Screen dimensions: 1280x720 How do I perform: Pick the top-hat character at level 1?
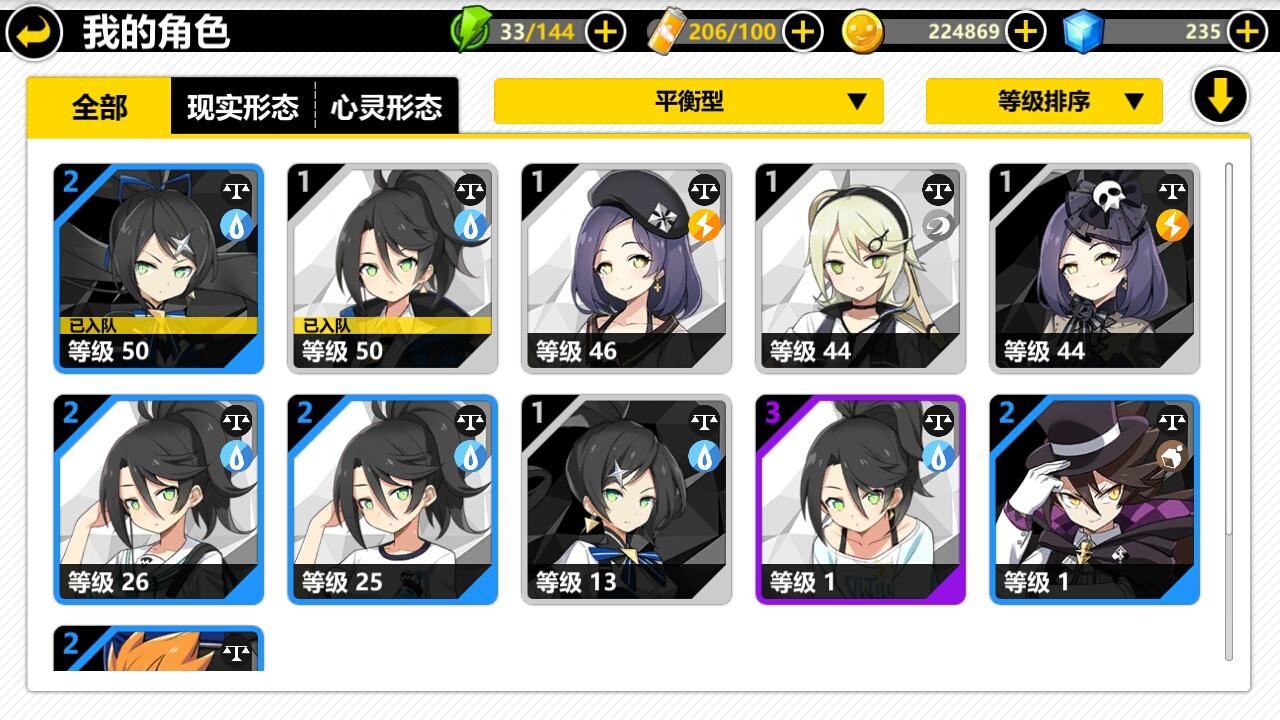[1095, 500]
